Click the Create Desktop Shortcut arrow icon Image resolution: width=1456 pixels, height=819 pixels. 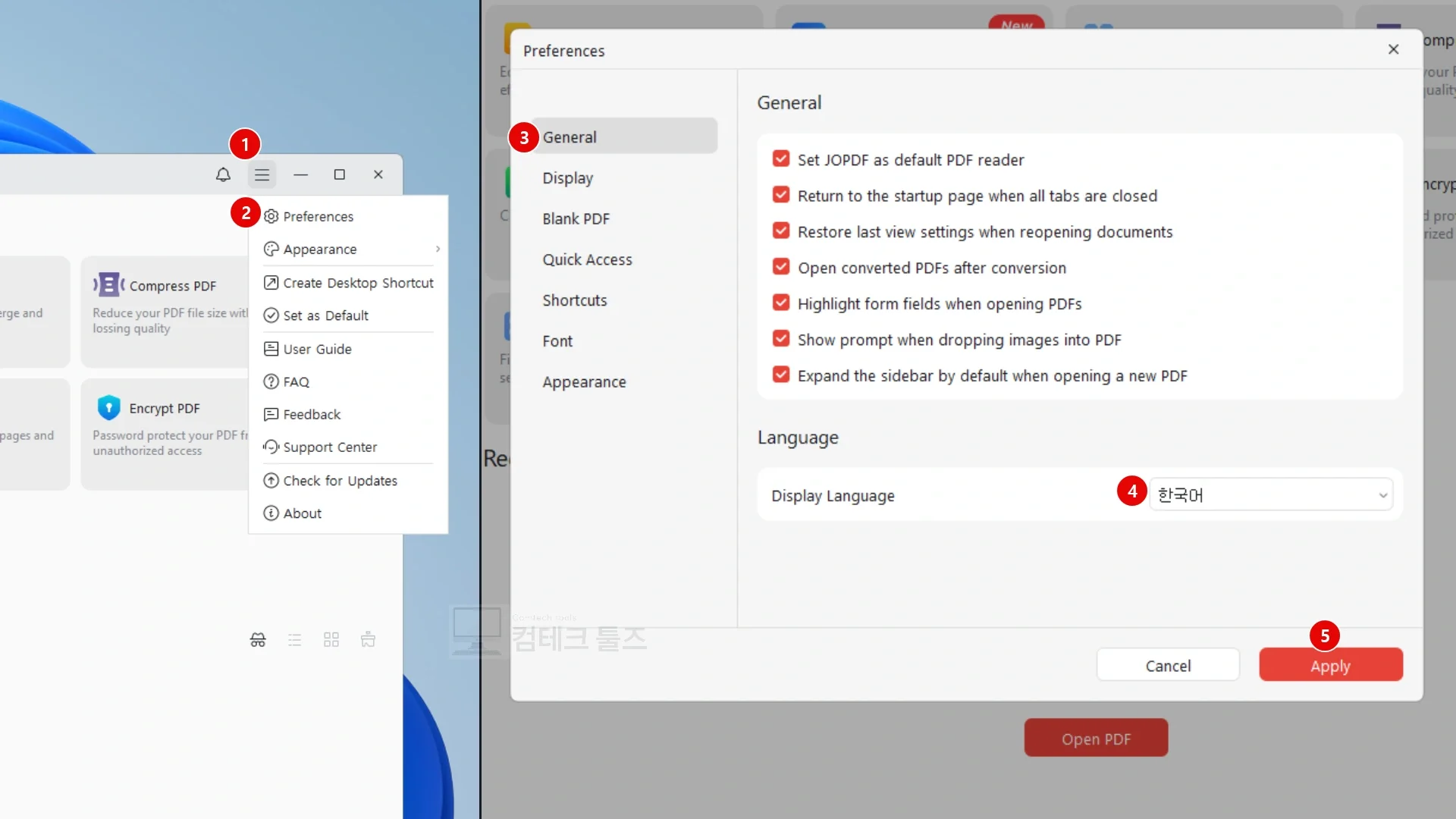[x=271, y=283]
